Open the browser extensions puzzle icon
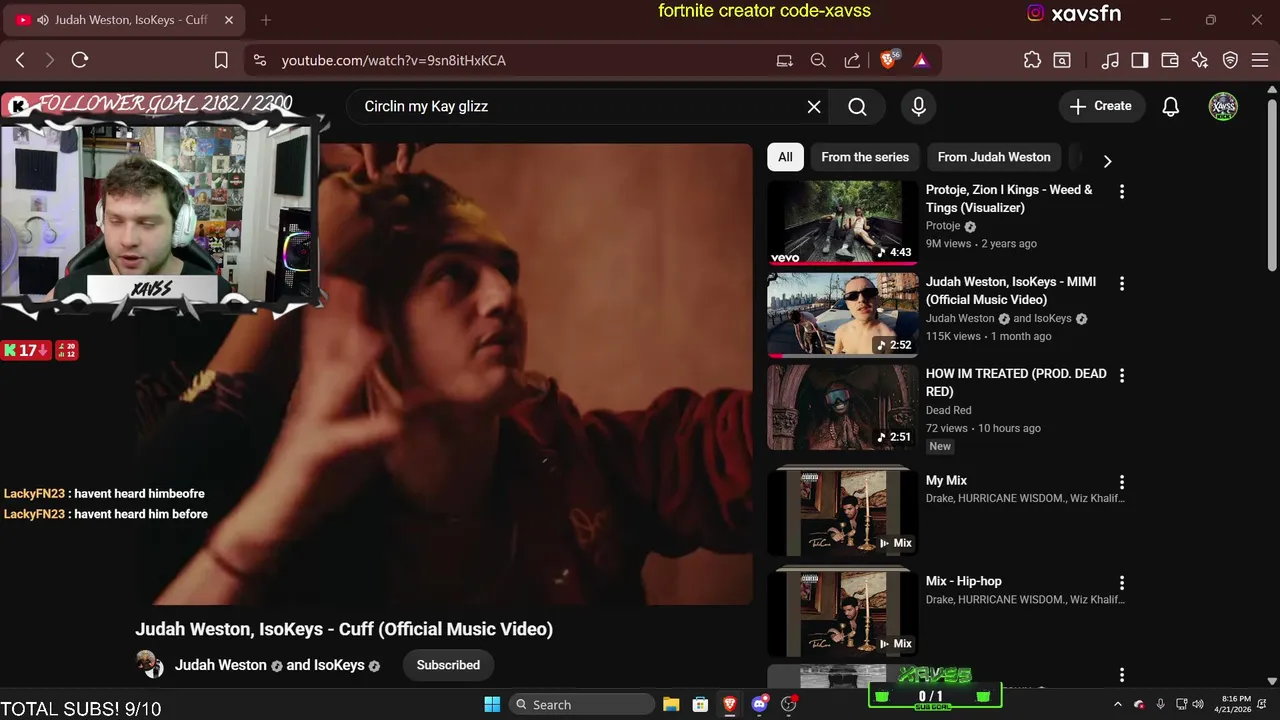 (1032, 60)
